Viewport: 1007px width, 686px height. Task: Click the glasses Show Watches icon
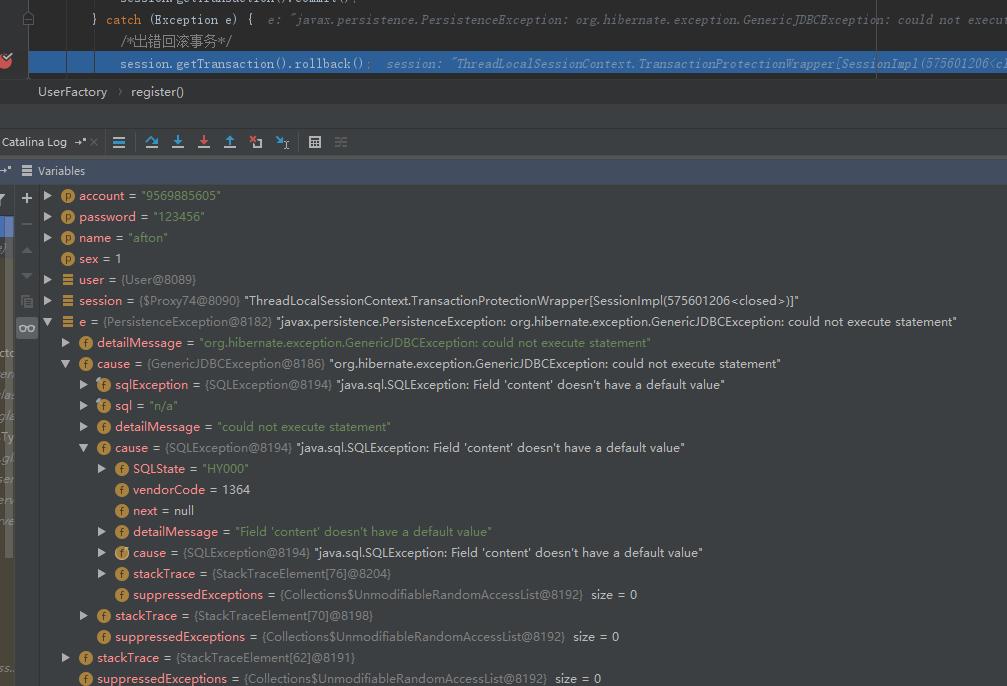(27, 328)
